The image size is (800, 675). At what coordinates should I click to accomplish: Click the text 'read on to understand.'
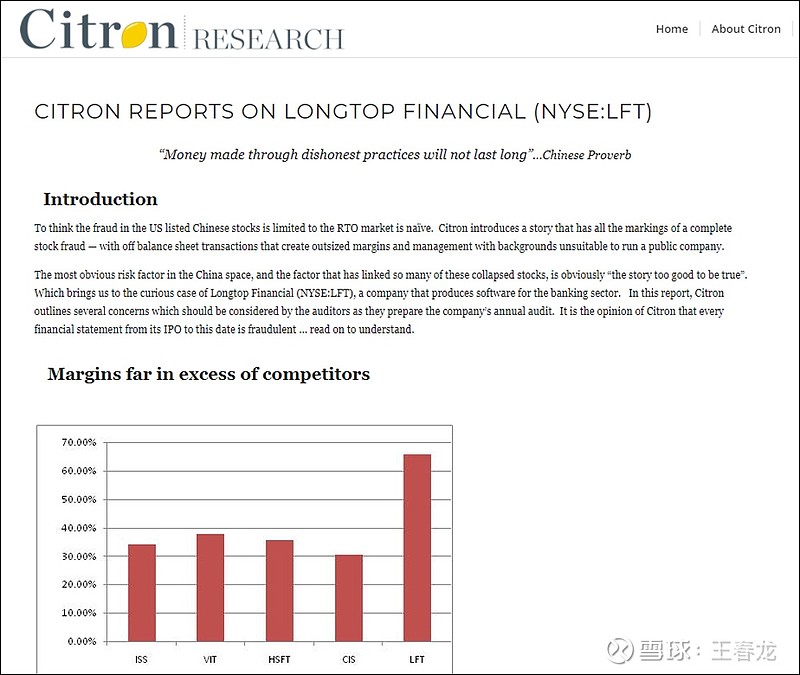(362, 330)
